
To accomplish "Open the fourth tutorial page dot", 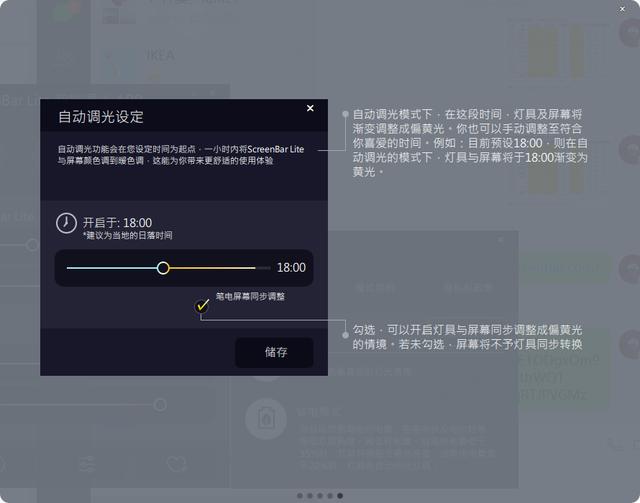I will tap(330, 495).
